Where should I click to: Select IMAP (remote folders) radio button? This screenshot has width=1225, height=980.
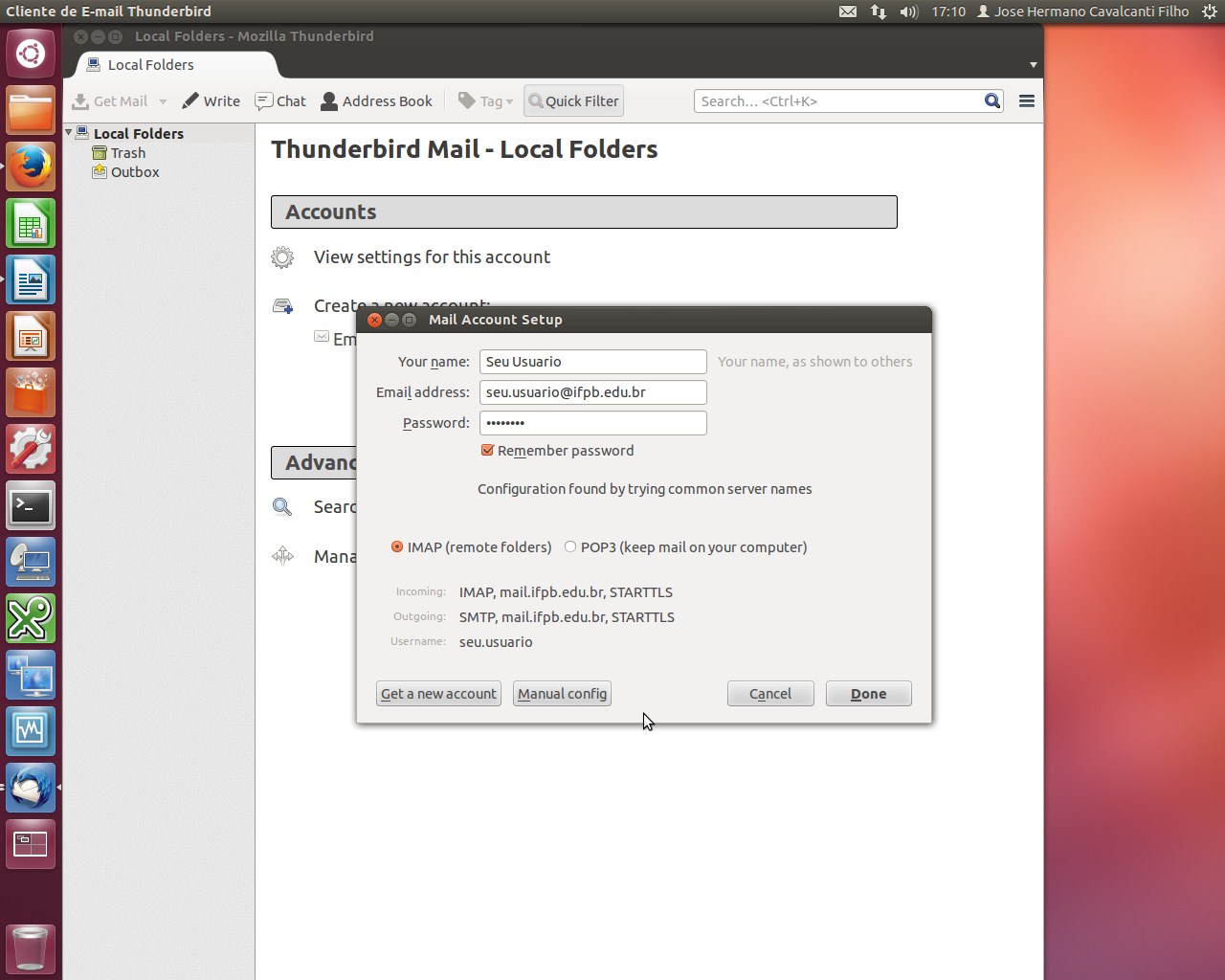click(x=397, y=546)
